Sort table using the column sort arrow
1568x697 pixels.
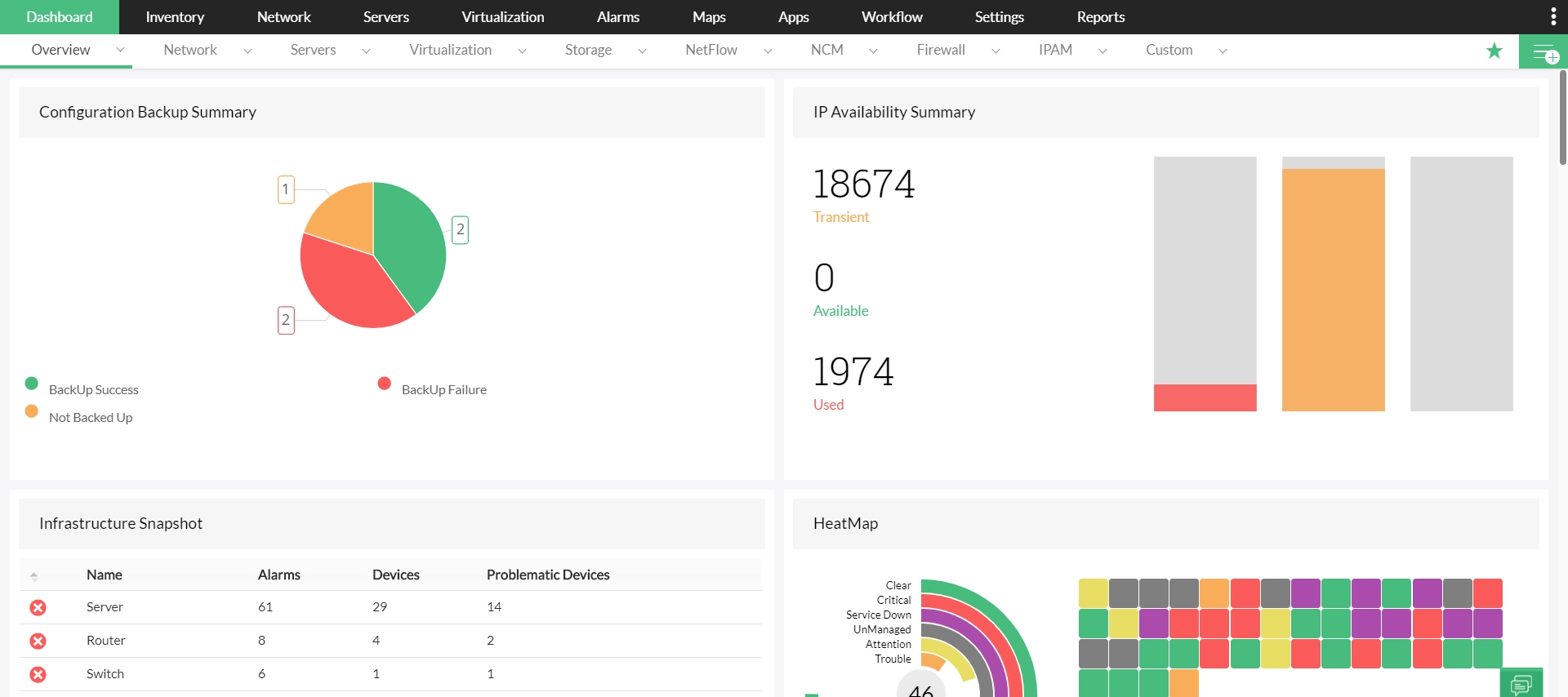(33, 576)
